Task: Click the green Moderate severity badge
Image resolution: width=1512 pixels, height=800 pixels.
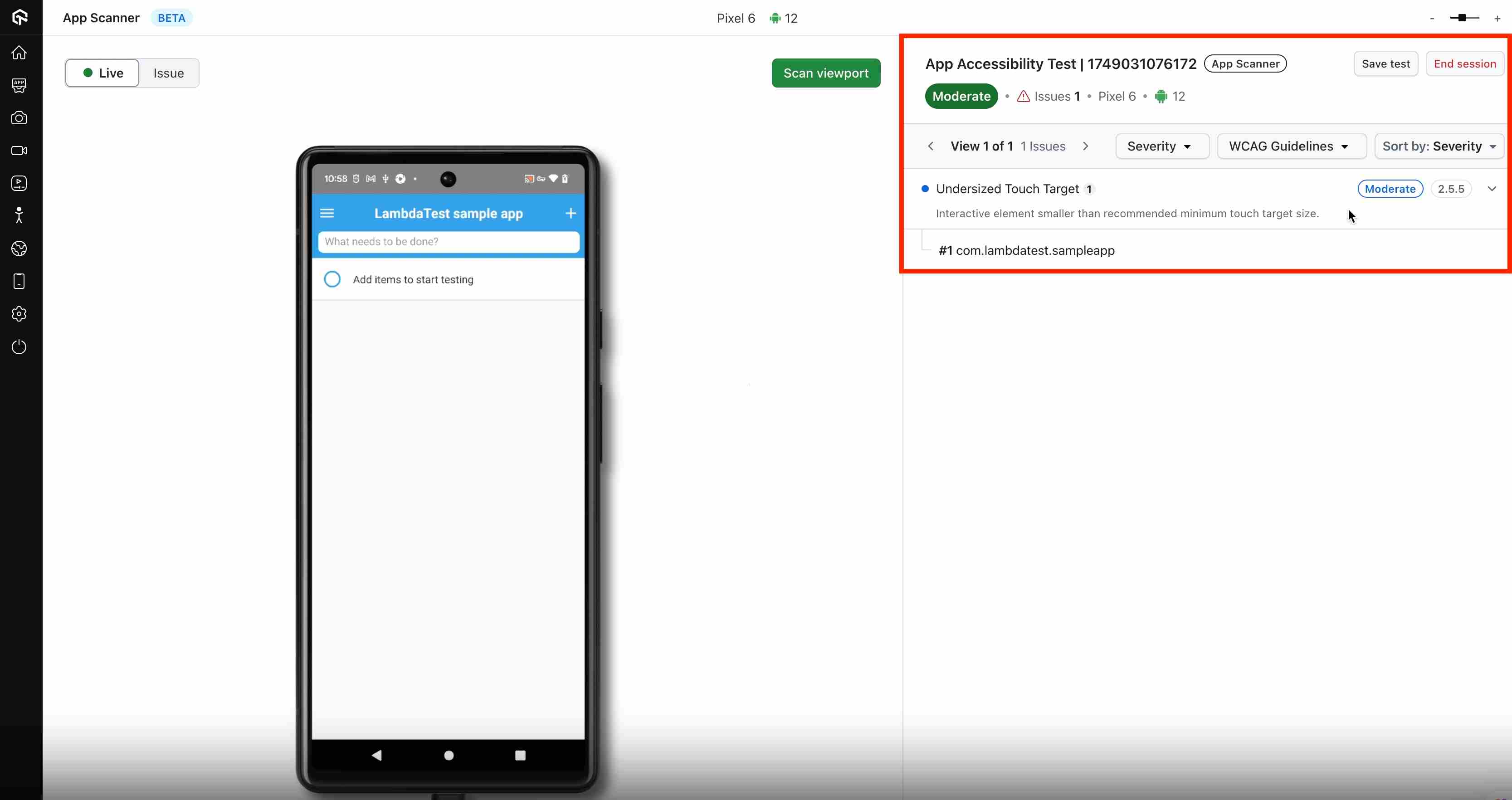Action: tap(961, 96)
